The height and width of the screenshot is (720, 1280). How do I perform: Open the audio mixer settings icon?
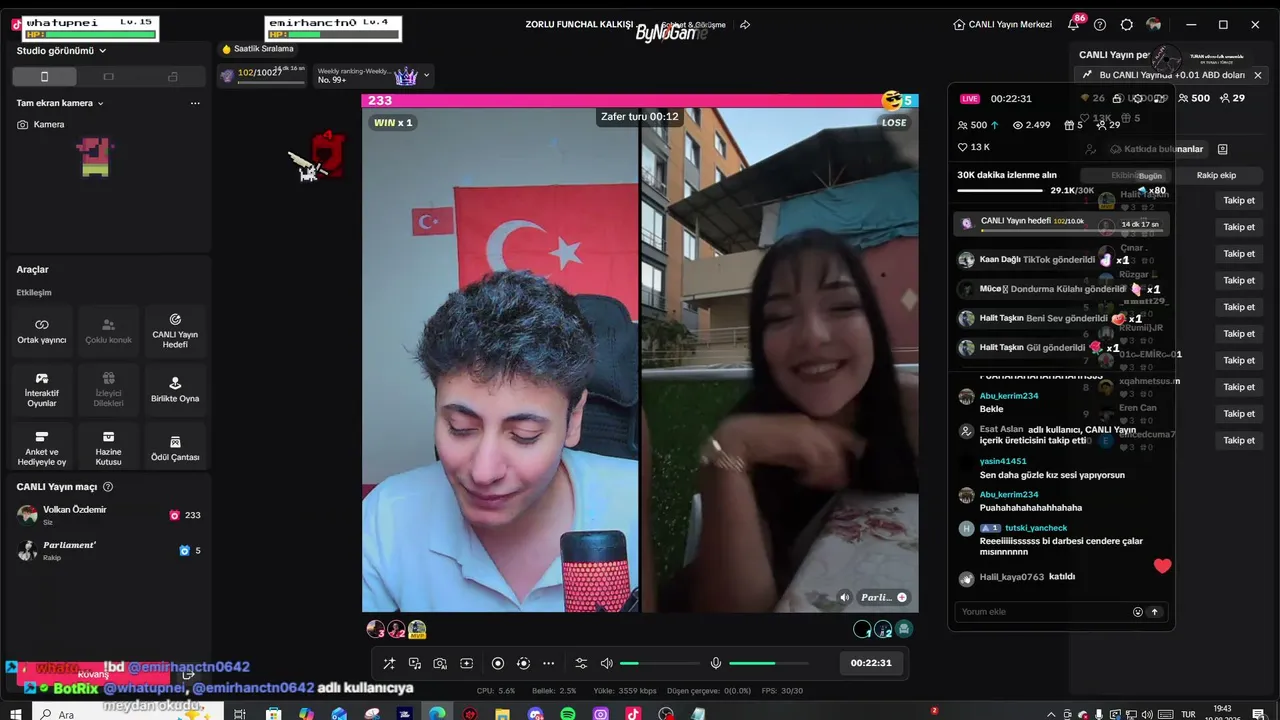pyautogui.click(x=581, y=663)
